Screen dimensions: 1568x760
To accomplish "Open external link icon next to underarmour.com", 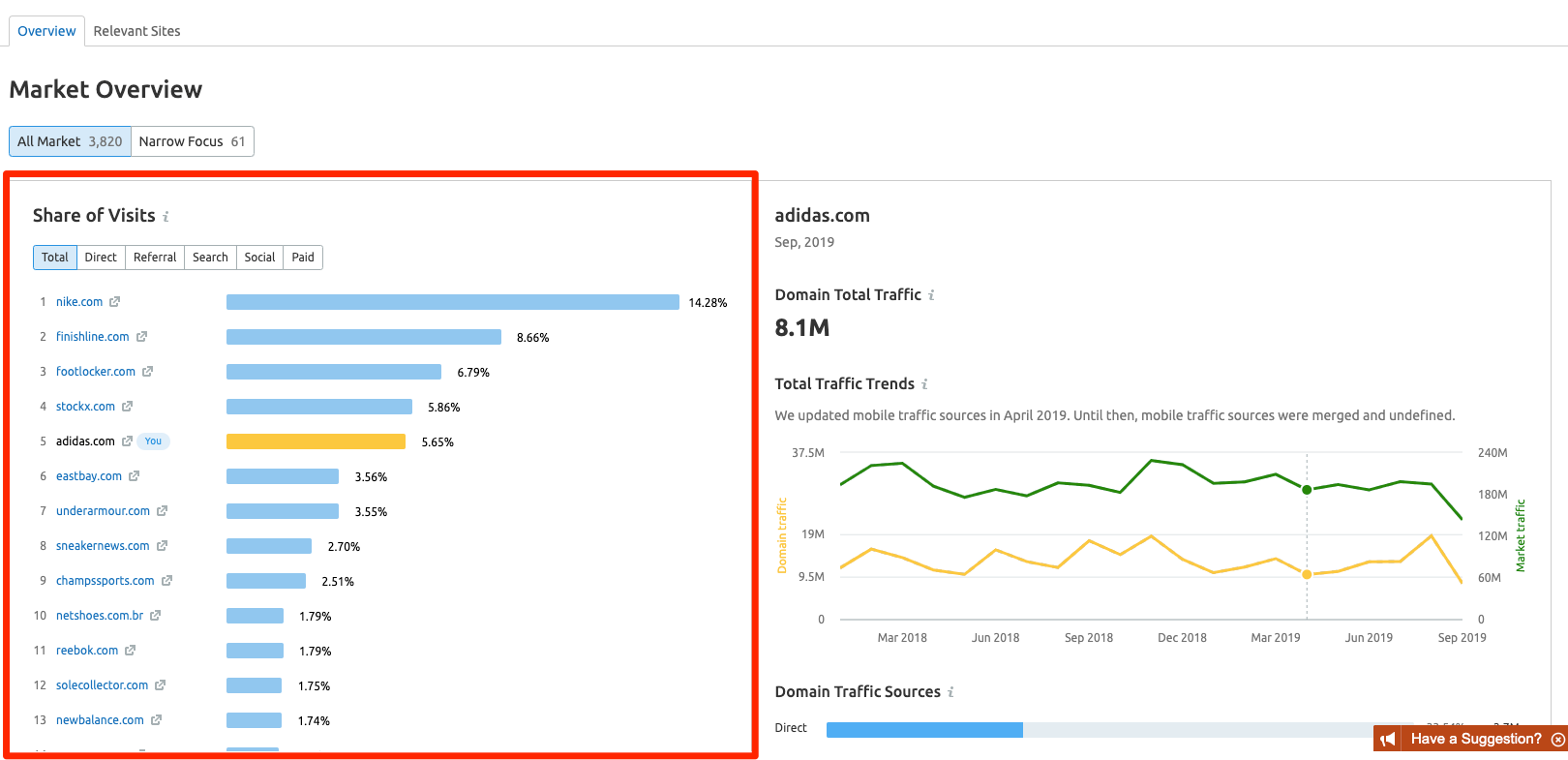I will 162,511.
